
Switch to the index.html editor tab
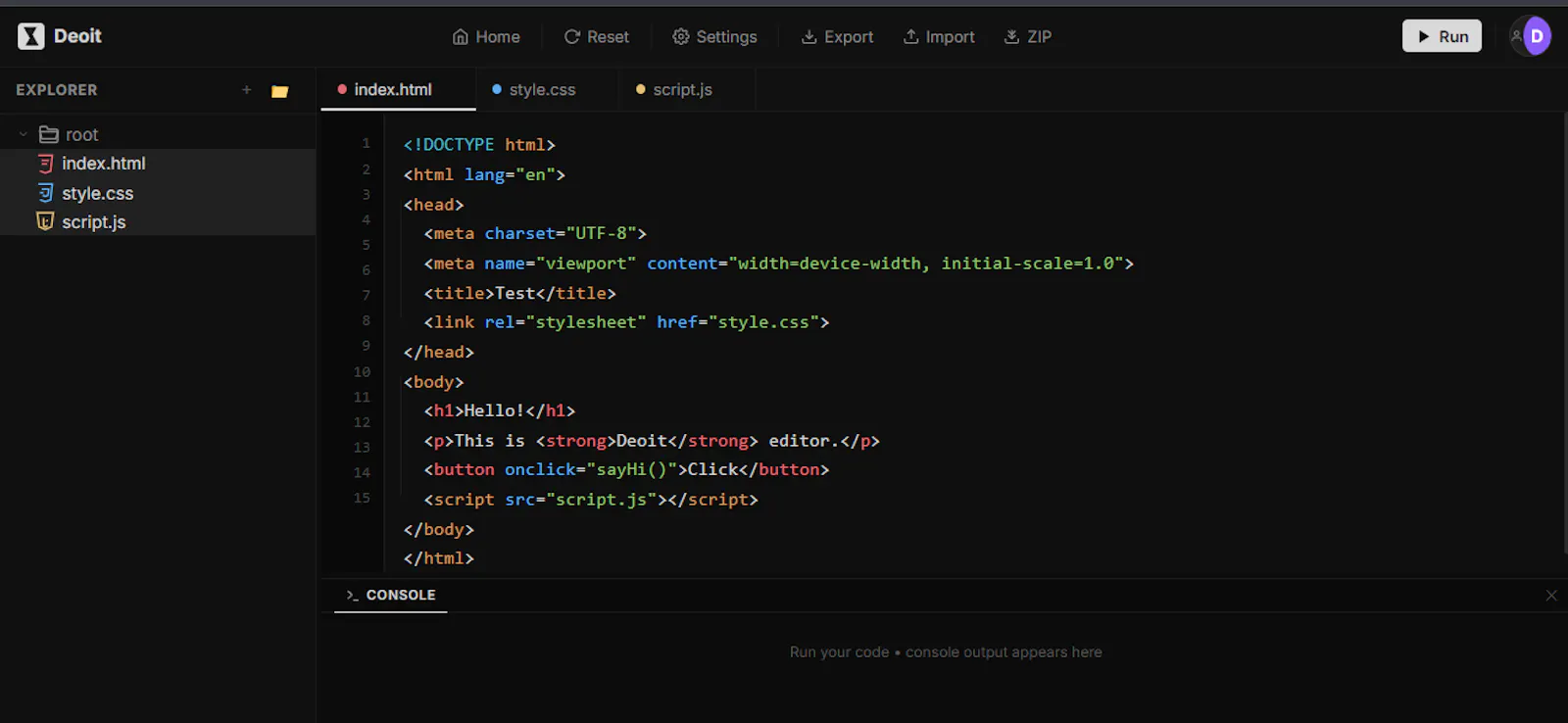click(x=398, y=89)
